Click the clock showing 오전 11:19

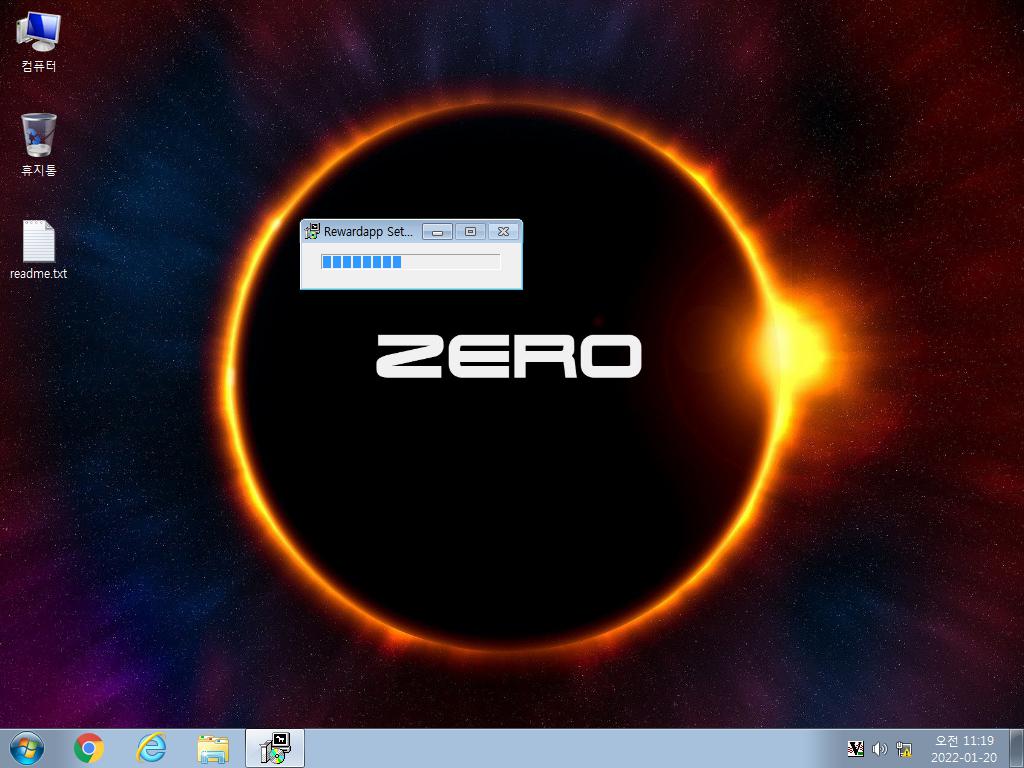click(x=965, y=741)
